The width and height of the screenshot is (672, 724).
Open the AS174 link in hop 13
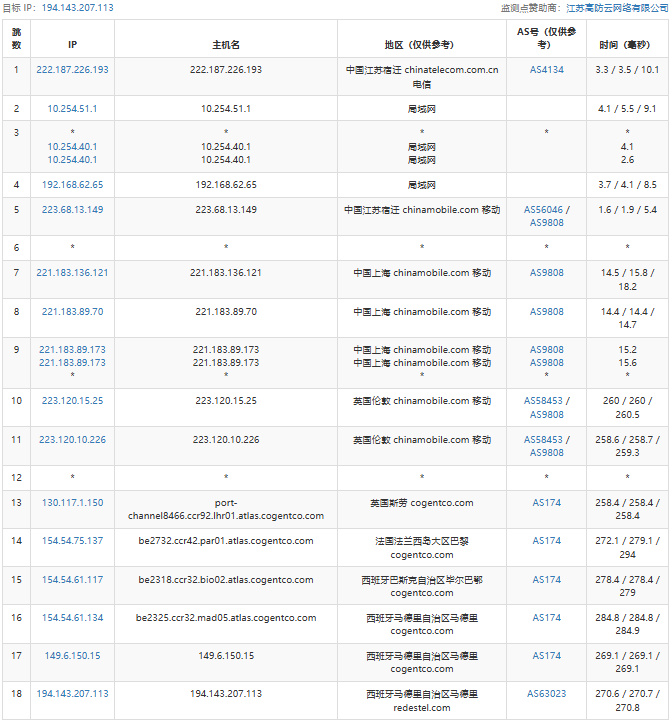click(547, 503)
